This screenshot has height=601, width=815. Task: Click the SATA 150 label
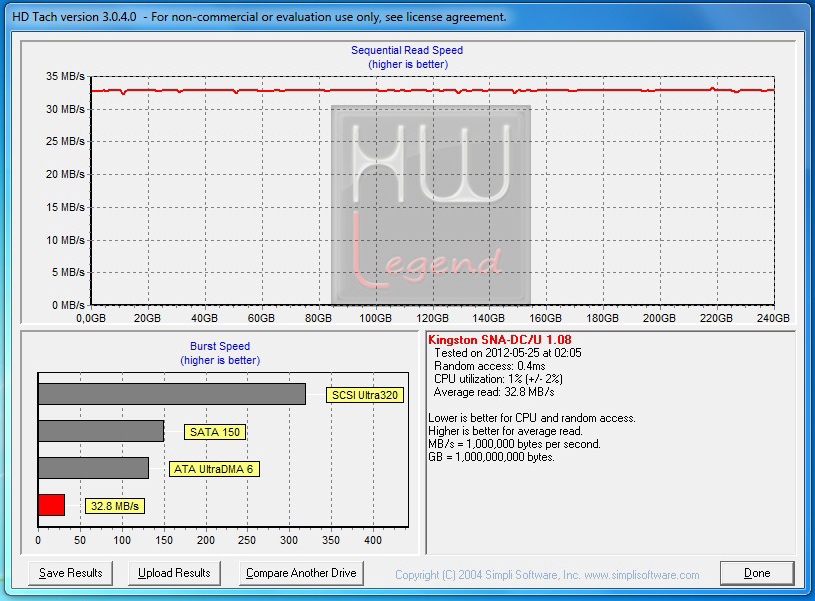coord(215,432)
